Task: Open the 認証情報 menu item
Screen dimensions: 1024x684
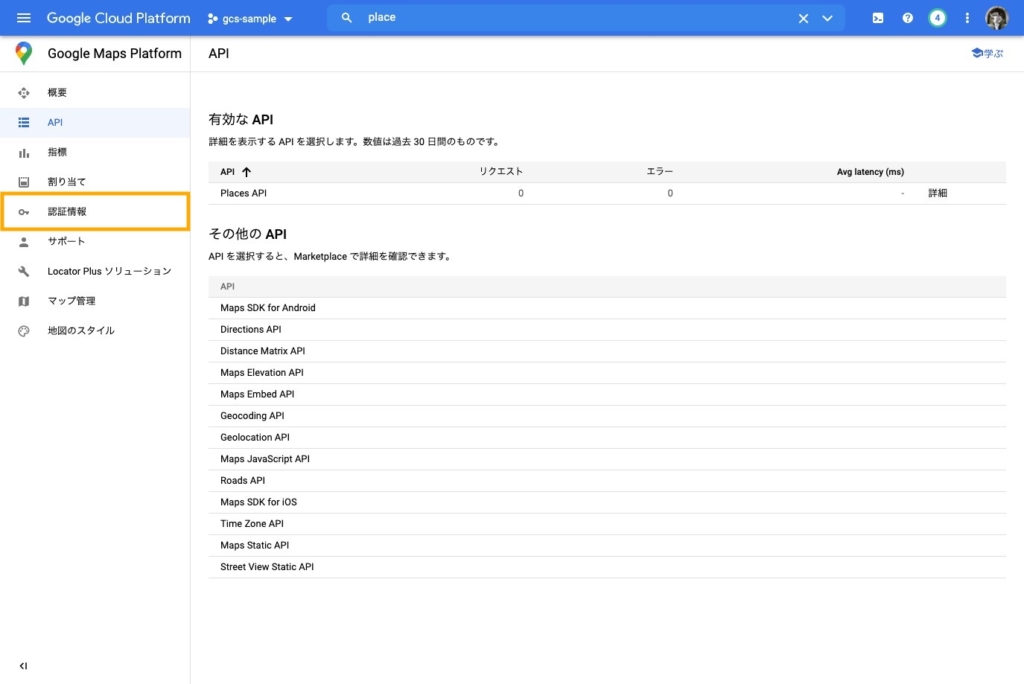Action: pyautogui.click(x=95, y=212)
